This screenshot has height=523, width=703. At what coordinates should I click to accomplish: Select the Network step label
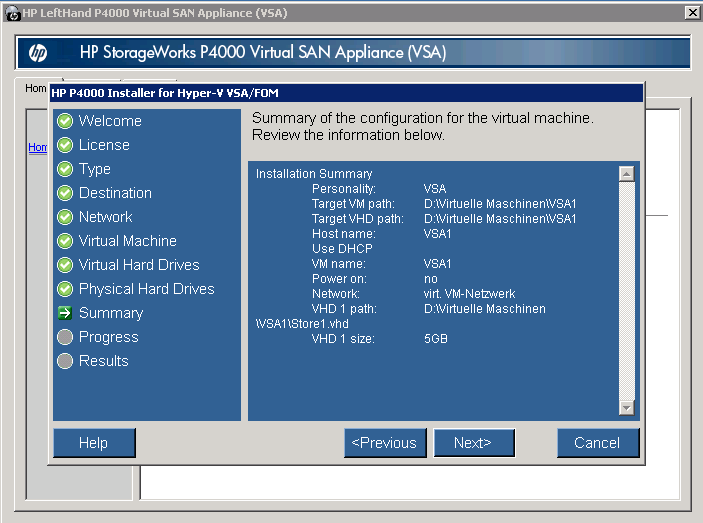tap(105, 217)
